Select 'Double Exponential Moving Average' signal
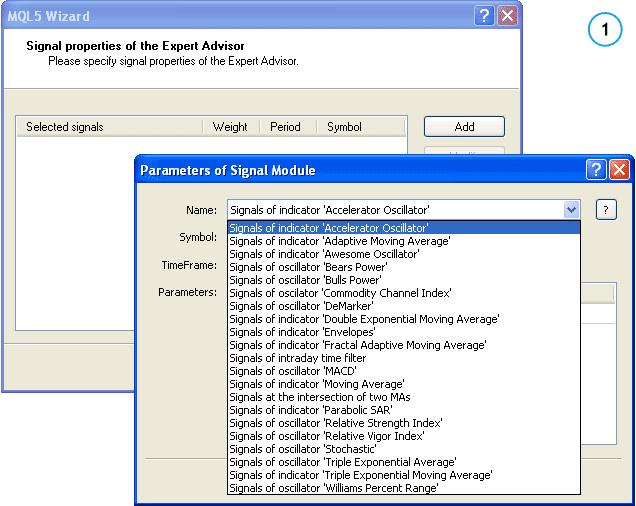636x506 pixels. [404, 319]
